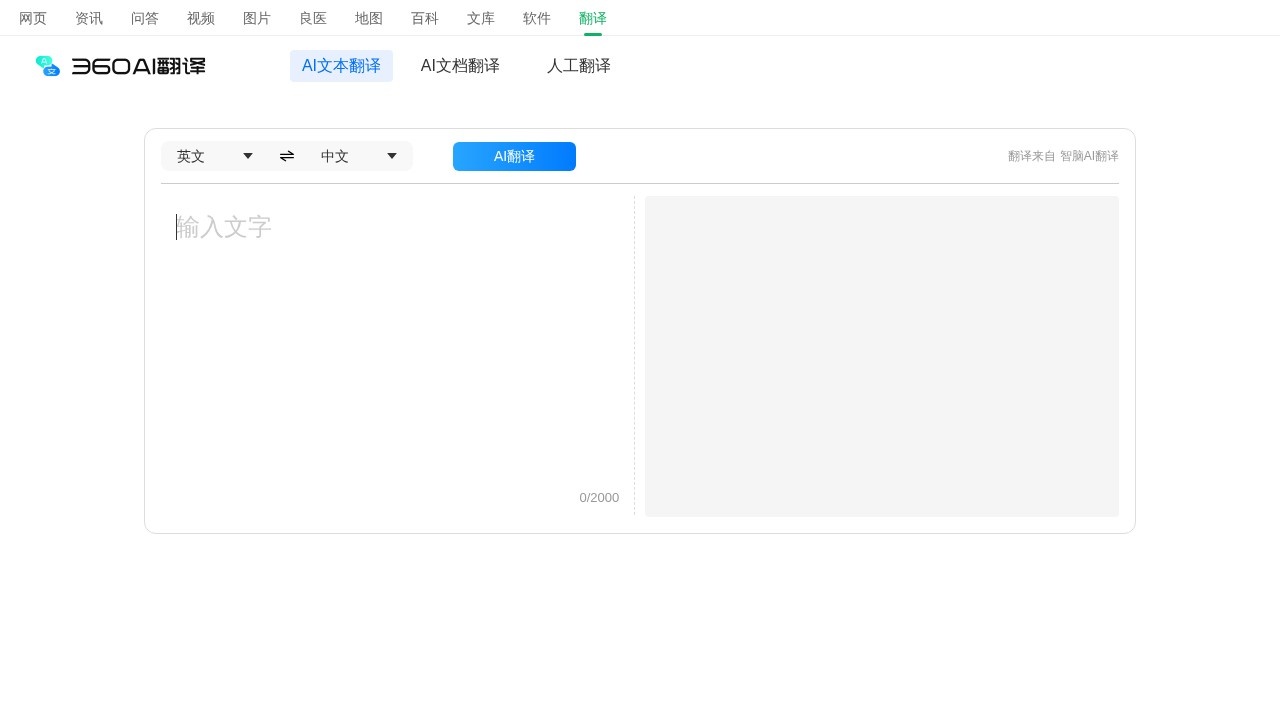Open the 百科 navigation item

click(425, 18)
